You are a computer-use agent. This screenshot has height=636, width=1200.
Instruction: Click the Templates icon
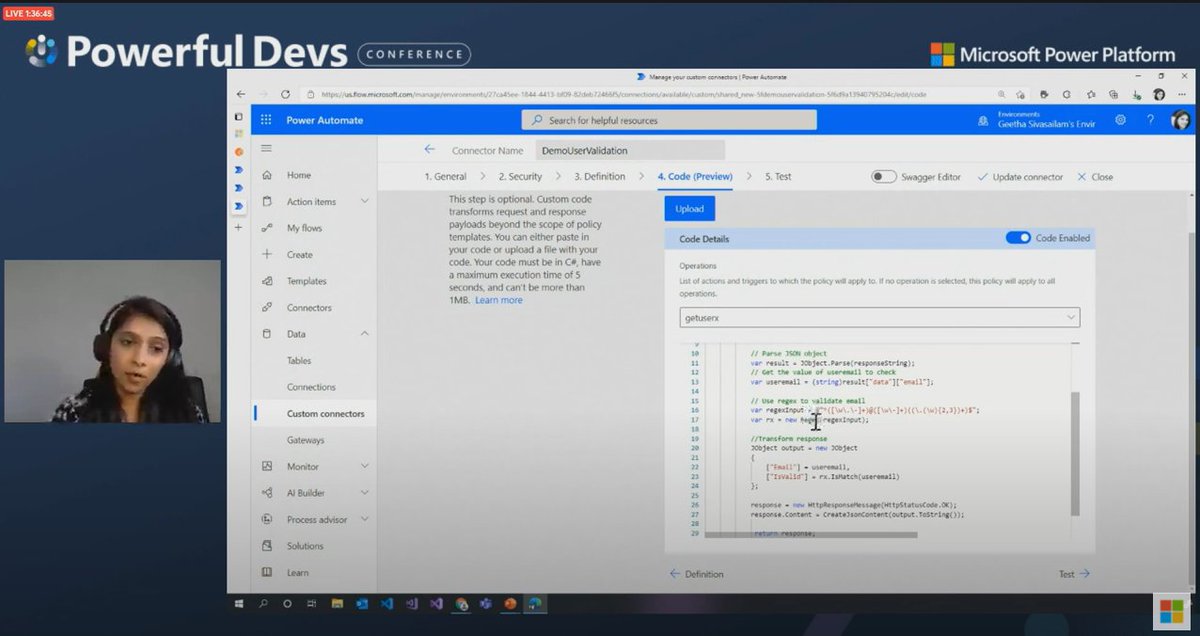pyautogui.click(x=267, y=281)
